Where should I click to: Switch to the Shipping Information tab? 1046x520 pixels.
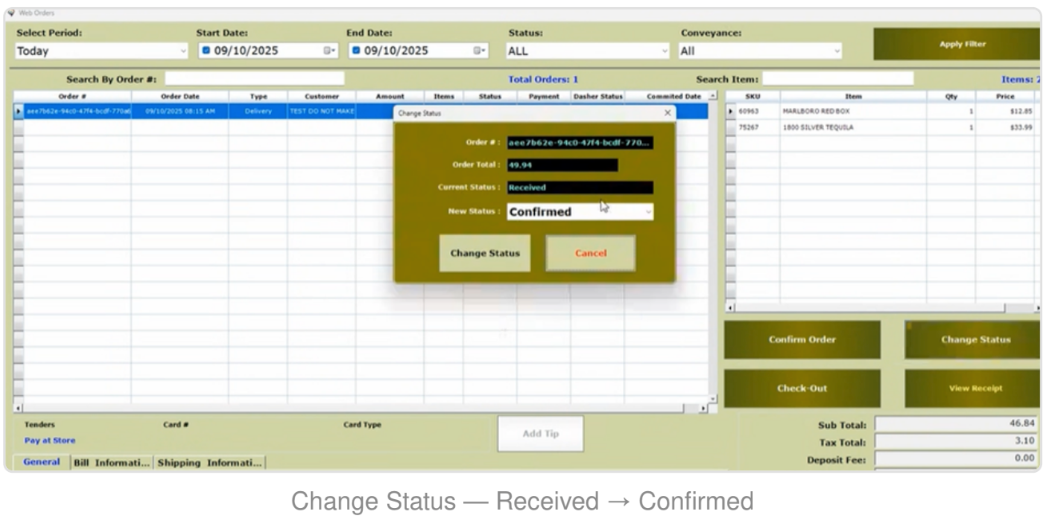pos(209,463)
